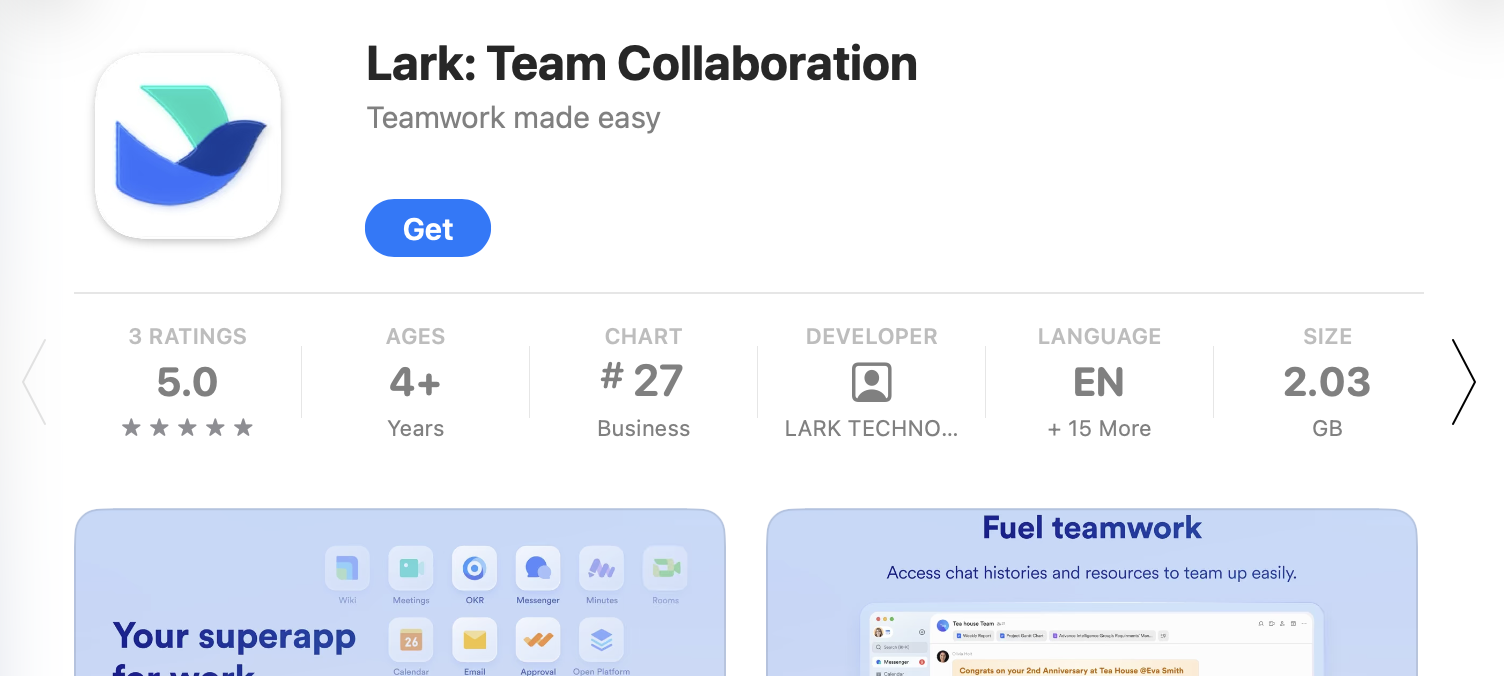
Task: Click the Fuel teamwork heading
Action: pos(1092,527)
